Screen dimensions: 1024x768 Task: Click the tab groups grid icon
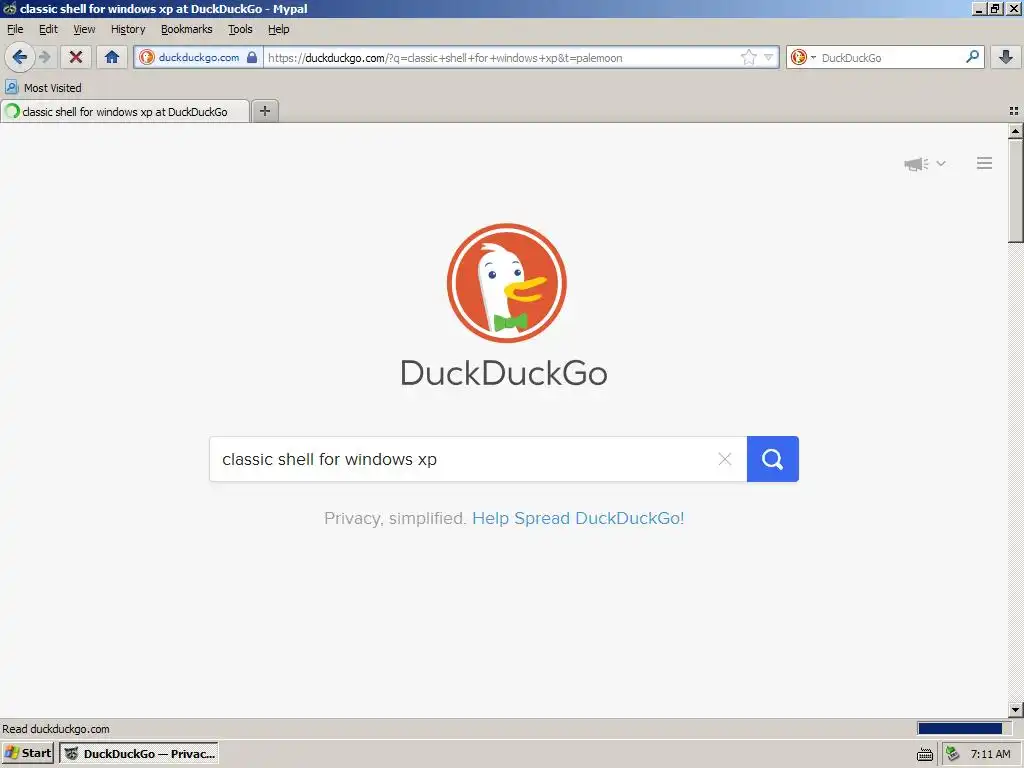coord(1014,112)
